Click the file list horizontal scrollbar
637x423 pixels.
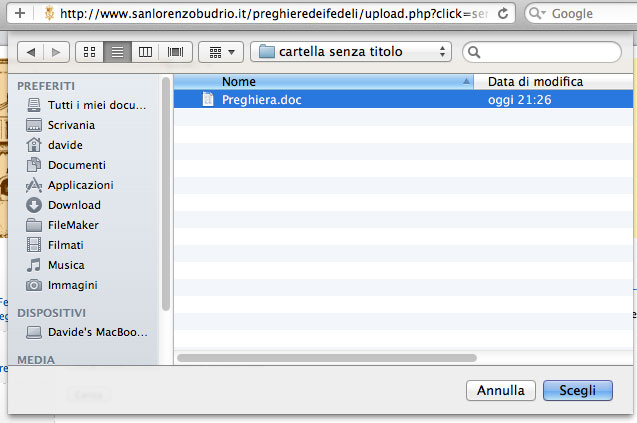[x=327, y=358]
